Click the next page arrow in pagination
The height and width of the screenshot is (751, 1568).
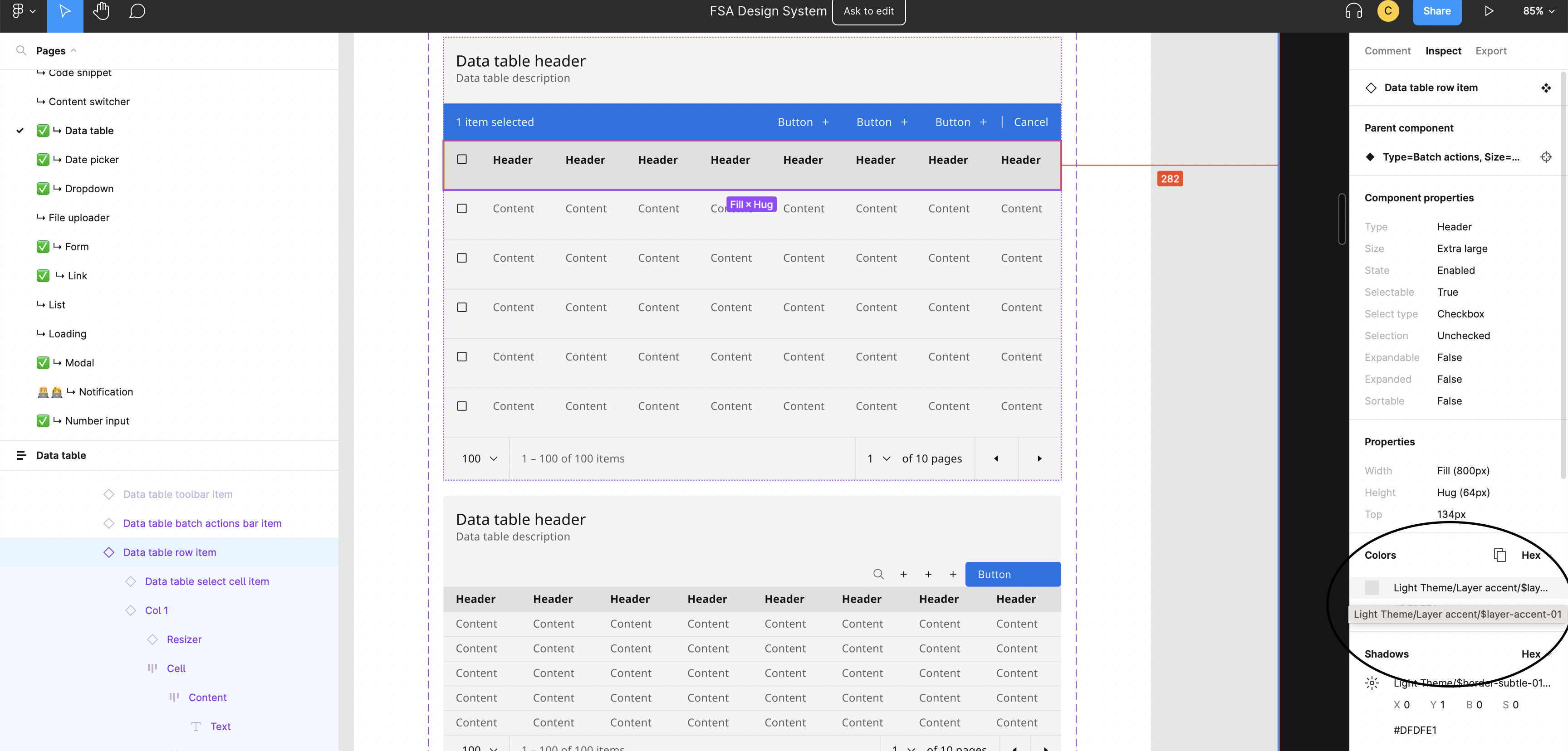click(x=1039, y=458)
